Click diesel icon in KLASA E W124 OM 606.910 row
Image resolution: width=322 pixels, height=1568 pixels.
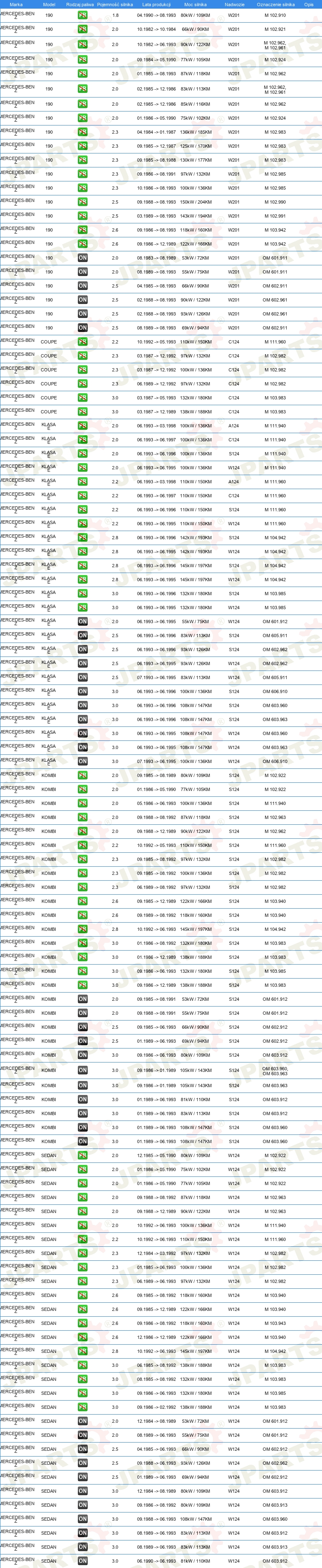click(82, 761)
